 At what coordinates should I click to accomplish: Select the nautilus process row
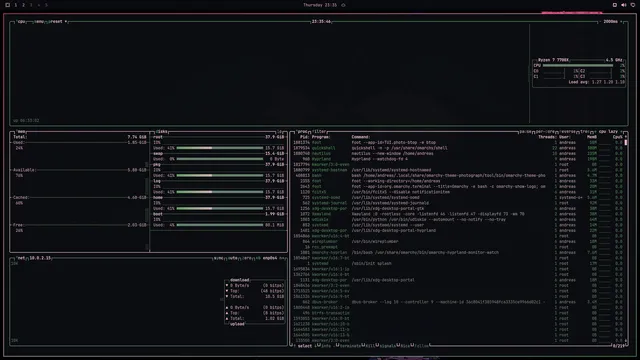[458, 153]
